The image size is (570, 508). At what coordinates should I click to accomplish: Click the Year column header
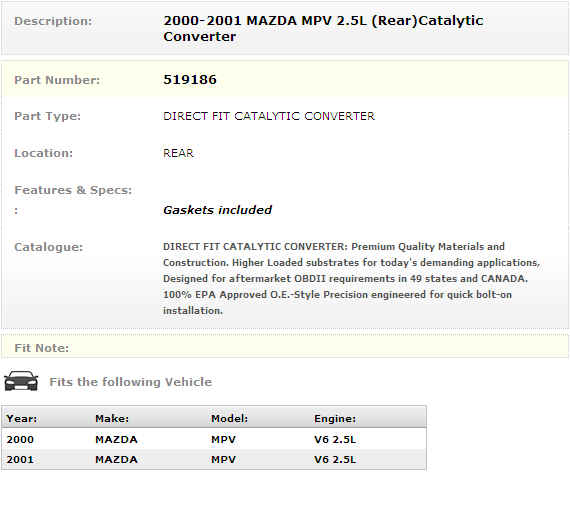(22, 419)
